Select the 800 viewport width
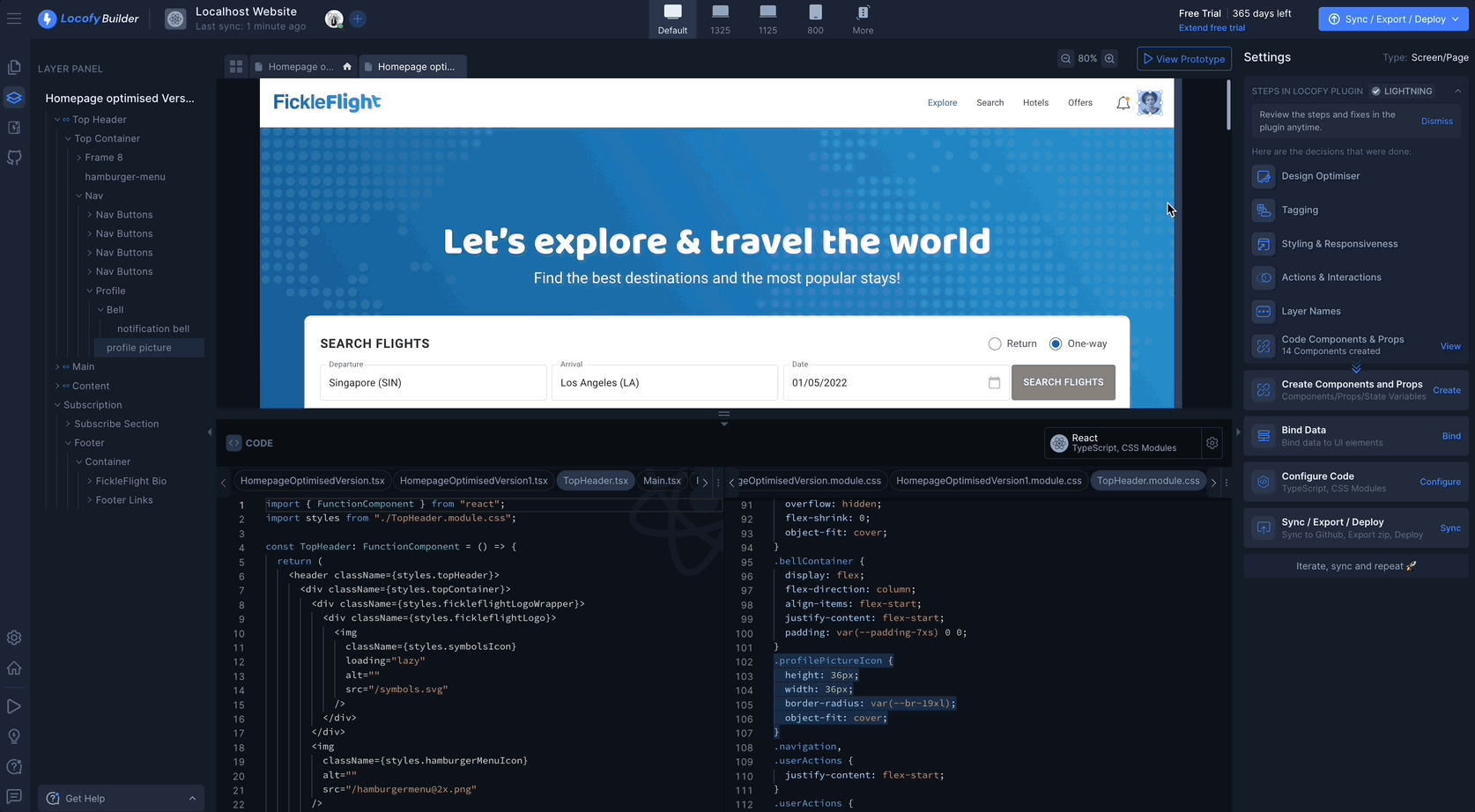Screen dimensions: 1475x812 point(816,18)
